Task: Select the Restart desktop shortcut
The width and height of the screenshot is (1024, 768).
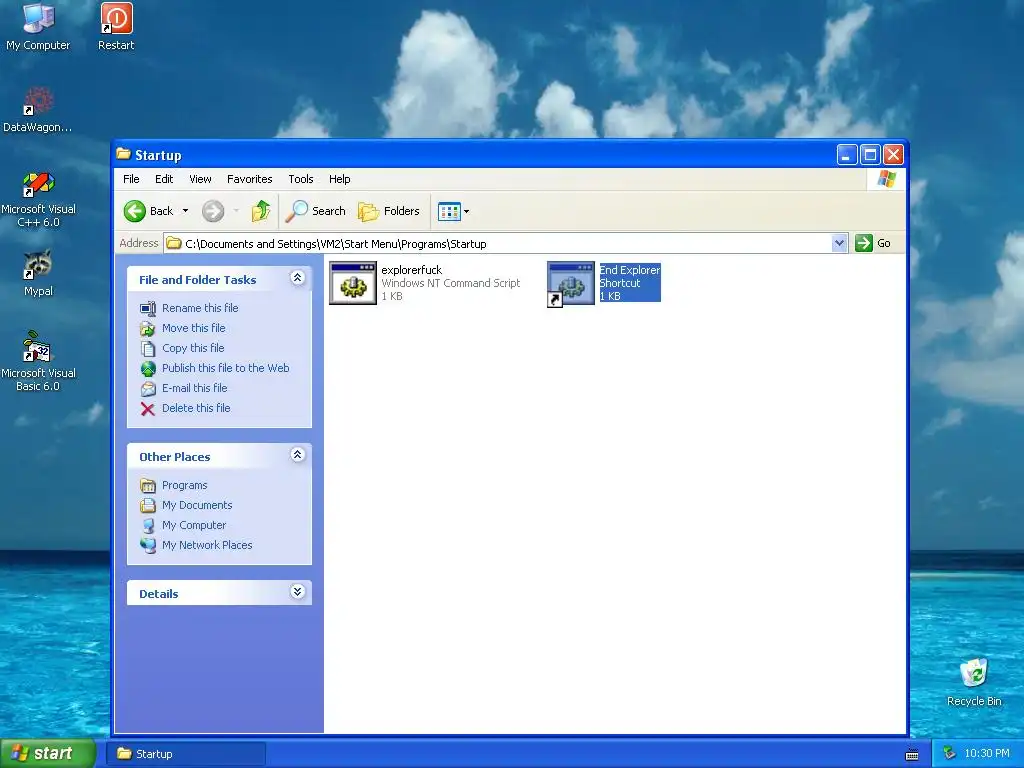Action: click(x=116, y=26)
